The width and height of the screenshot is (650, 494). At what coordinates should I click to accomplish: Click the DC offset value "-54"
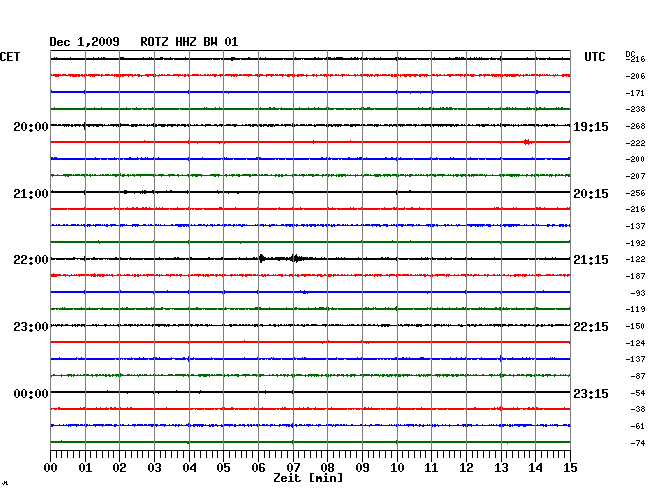pyautogui.click(x=638, y=393)
